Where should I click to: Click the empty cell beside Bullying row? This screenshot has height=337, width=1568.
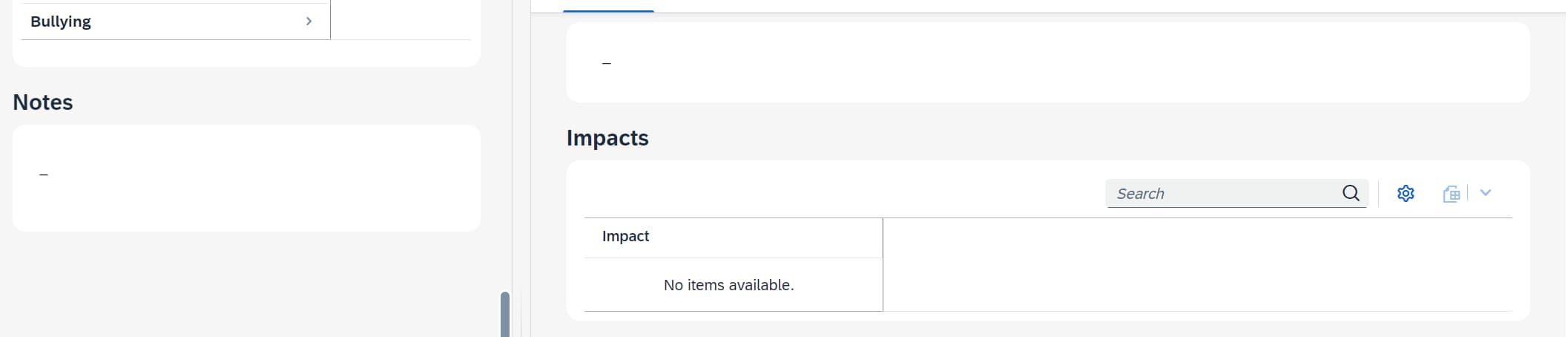click(401, 21)
